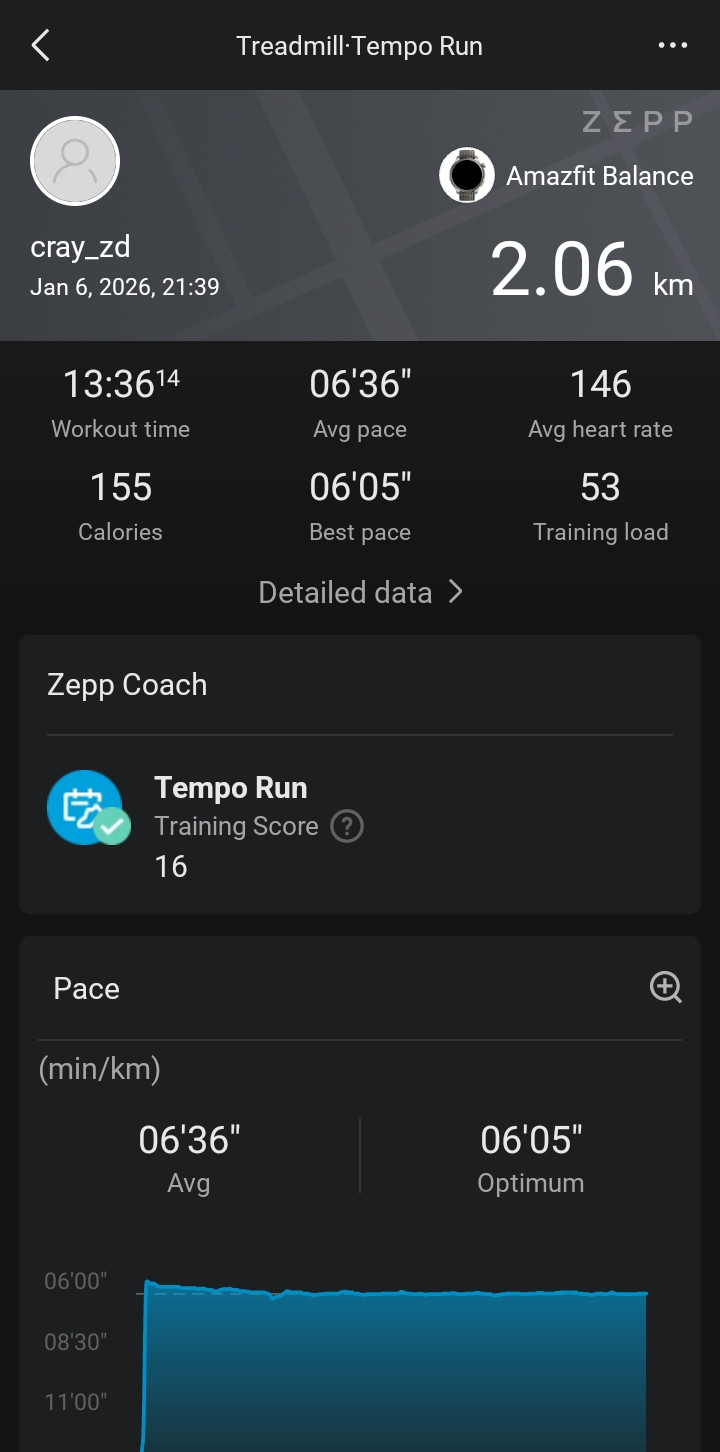Screen dimensions: 720x1452
Task: Expand Detailed data chevron
Action: (456, 592)
